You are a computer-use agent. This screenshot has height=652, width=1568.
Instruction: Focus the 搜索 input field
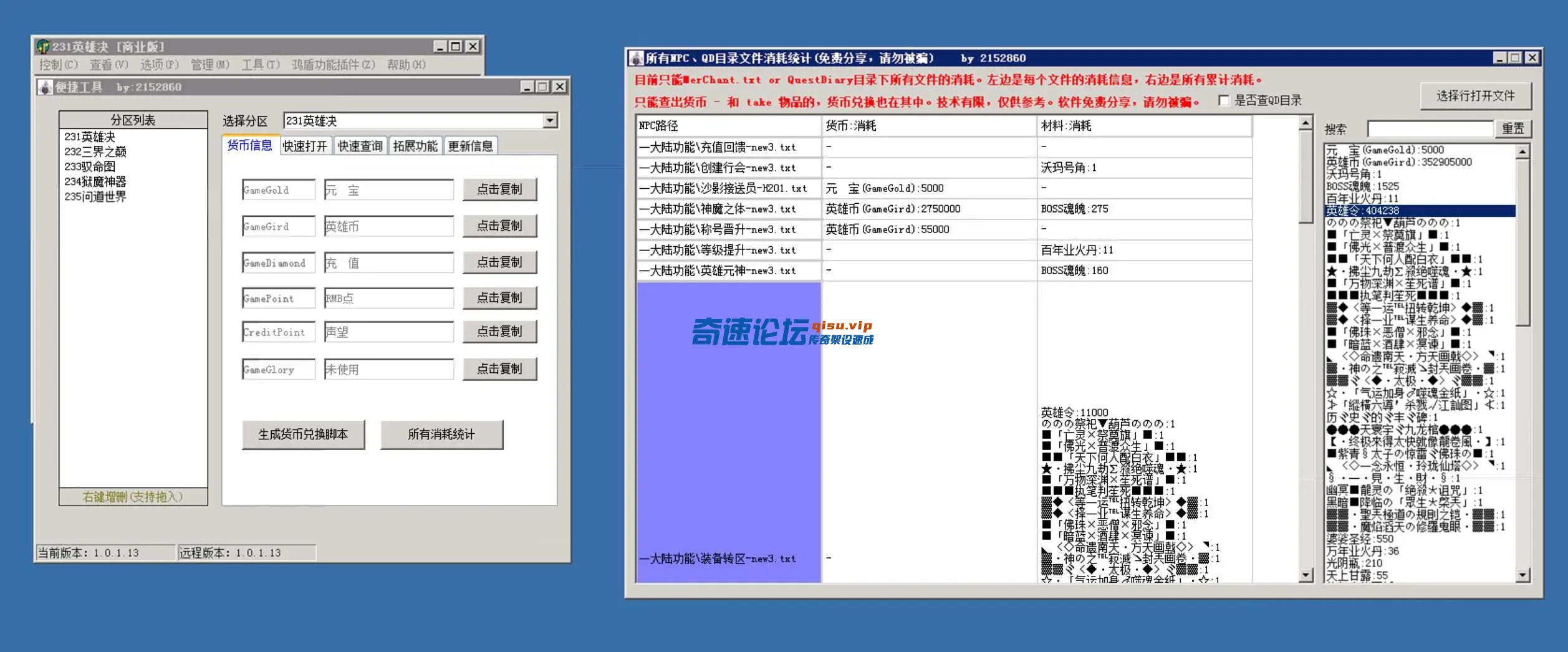(x=1430, y=129)
